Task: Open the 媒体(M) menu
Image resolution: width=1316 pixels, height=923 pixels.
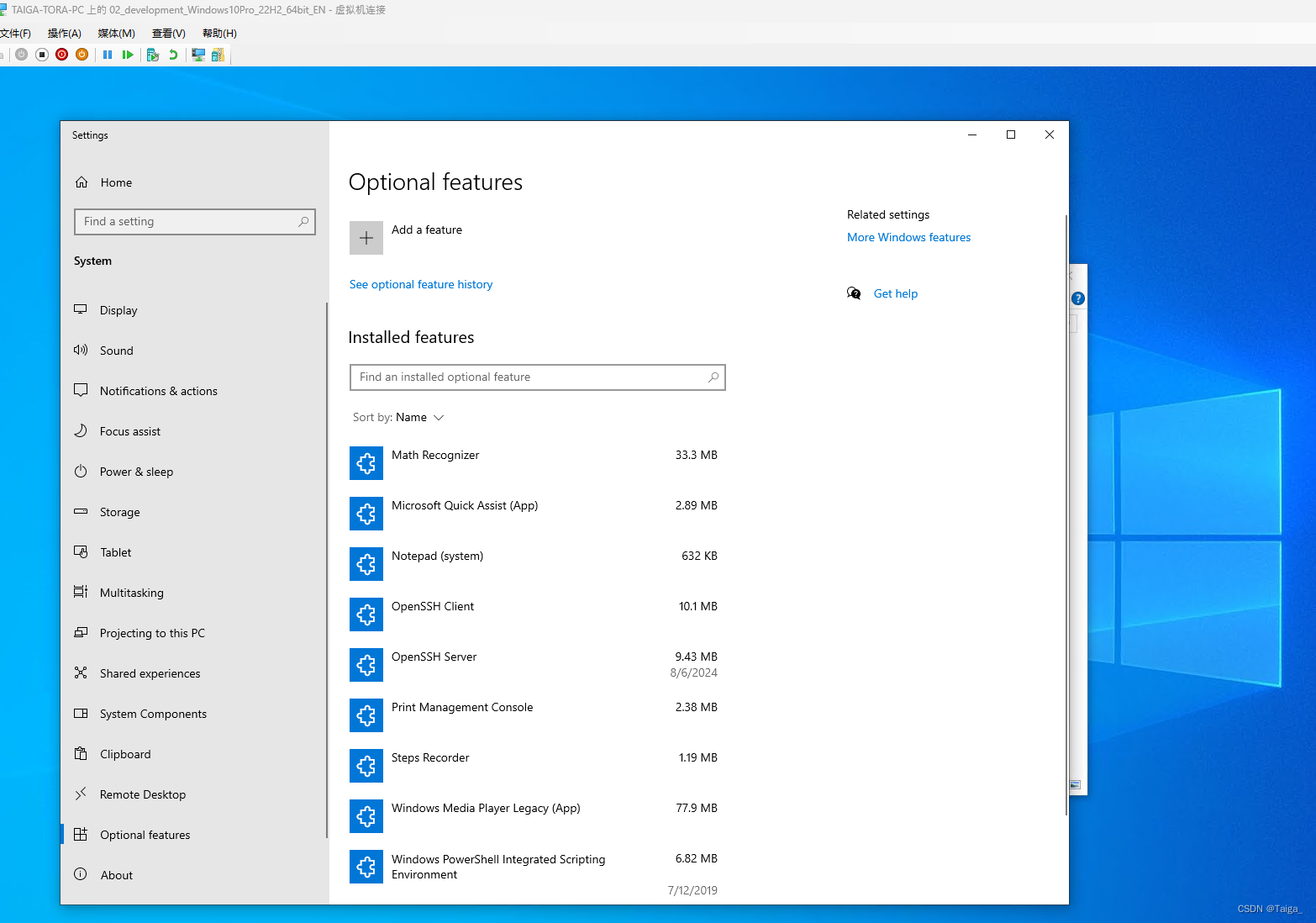Action: (x=116, y=34)
